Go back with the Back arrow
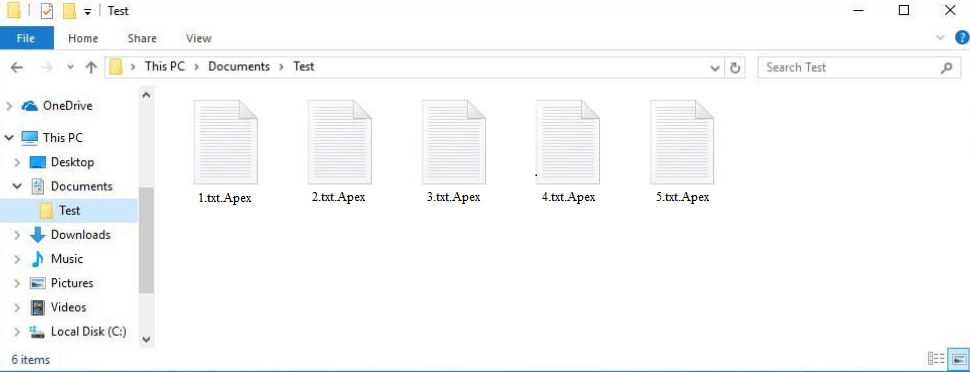The image size is (970, 372). point(17,67)
